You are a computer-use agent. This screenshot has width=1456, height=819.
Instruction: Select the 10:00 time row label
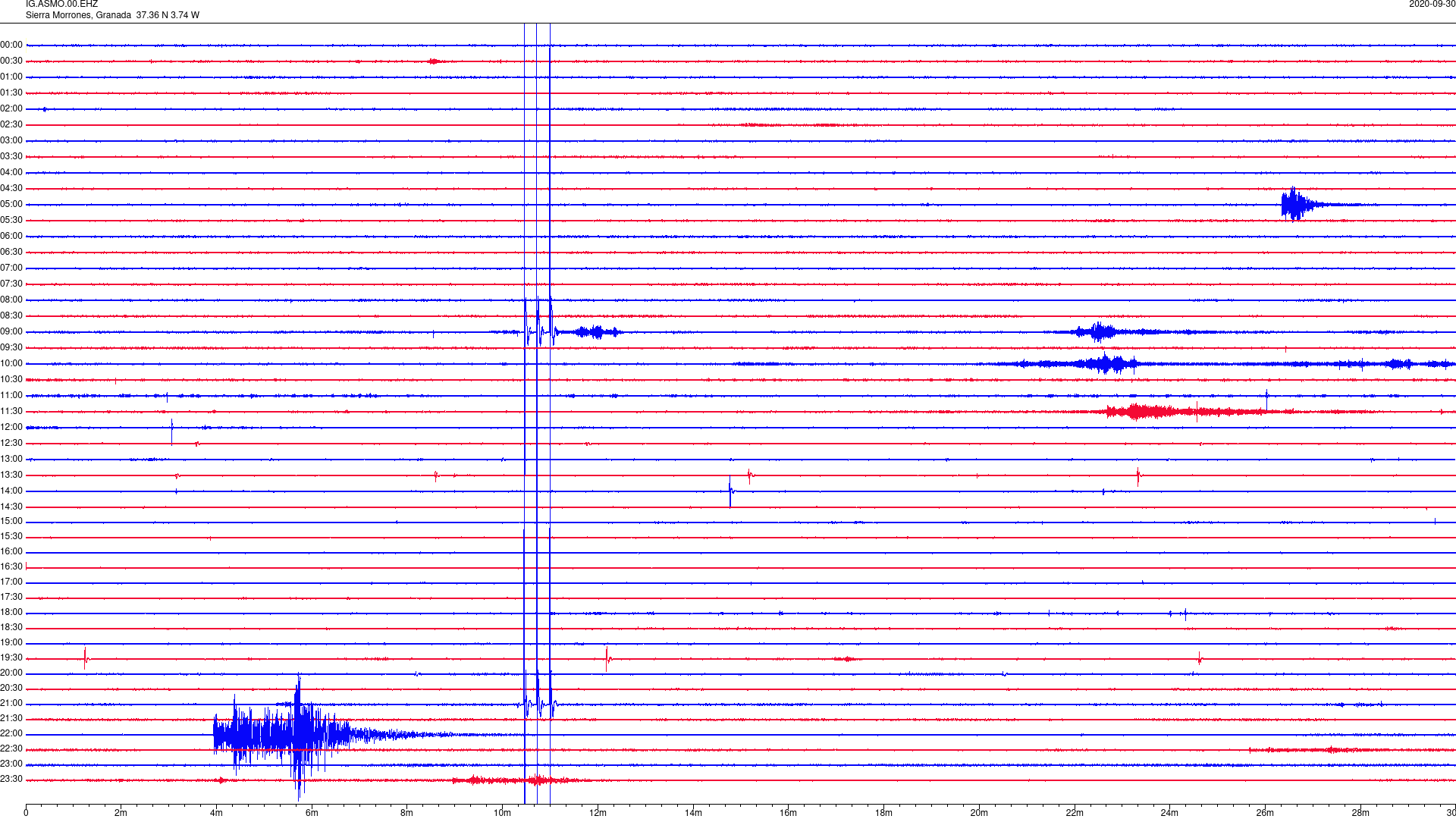[x=11, y=363]
